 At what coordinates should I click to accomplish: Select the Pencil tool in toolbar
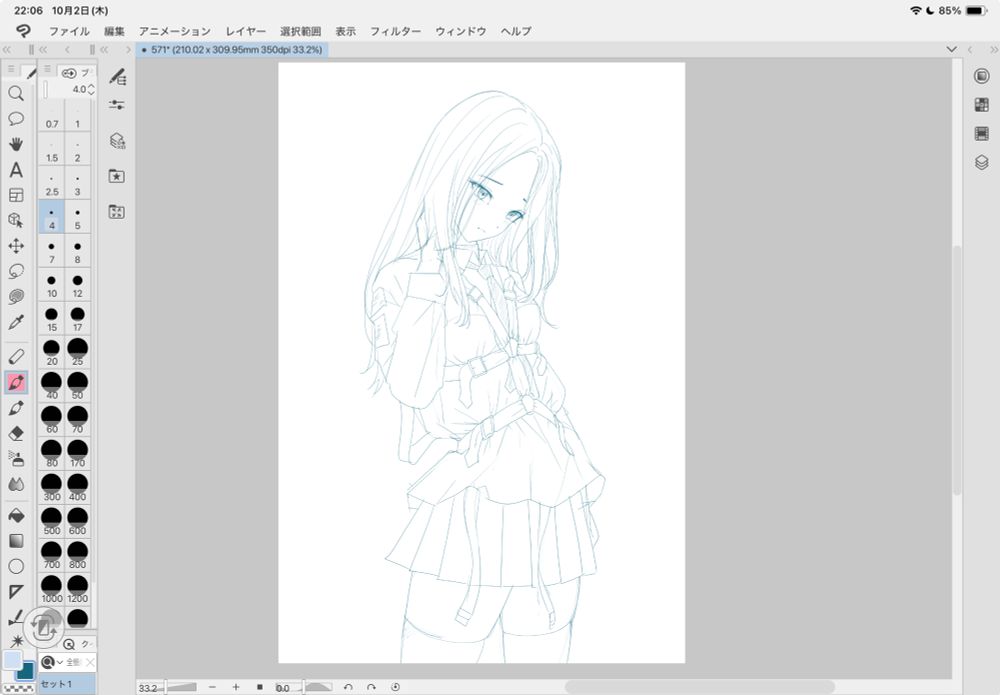coord(16,357)
